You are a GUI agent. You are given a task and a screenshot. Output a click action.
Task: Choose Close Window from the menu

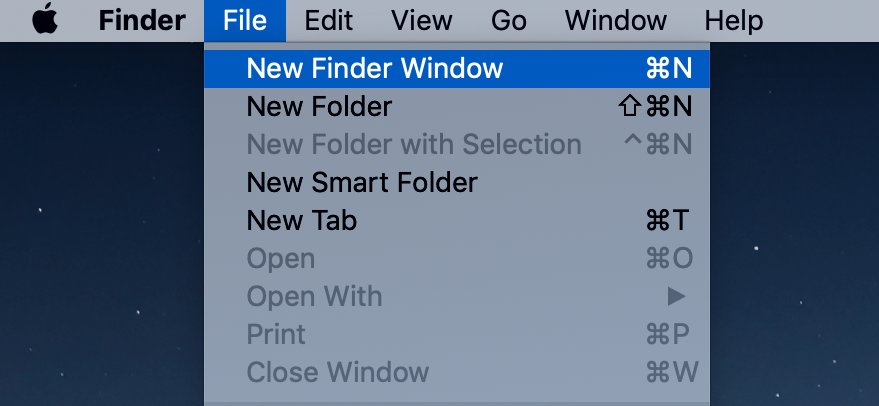point(457,372)
